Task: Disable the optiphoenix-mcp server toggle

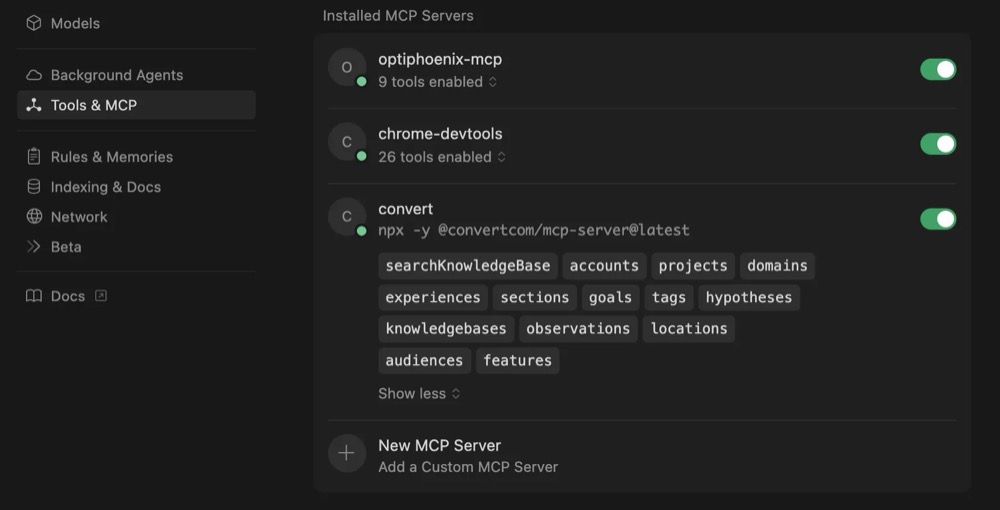Action: 937,69
